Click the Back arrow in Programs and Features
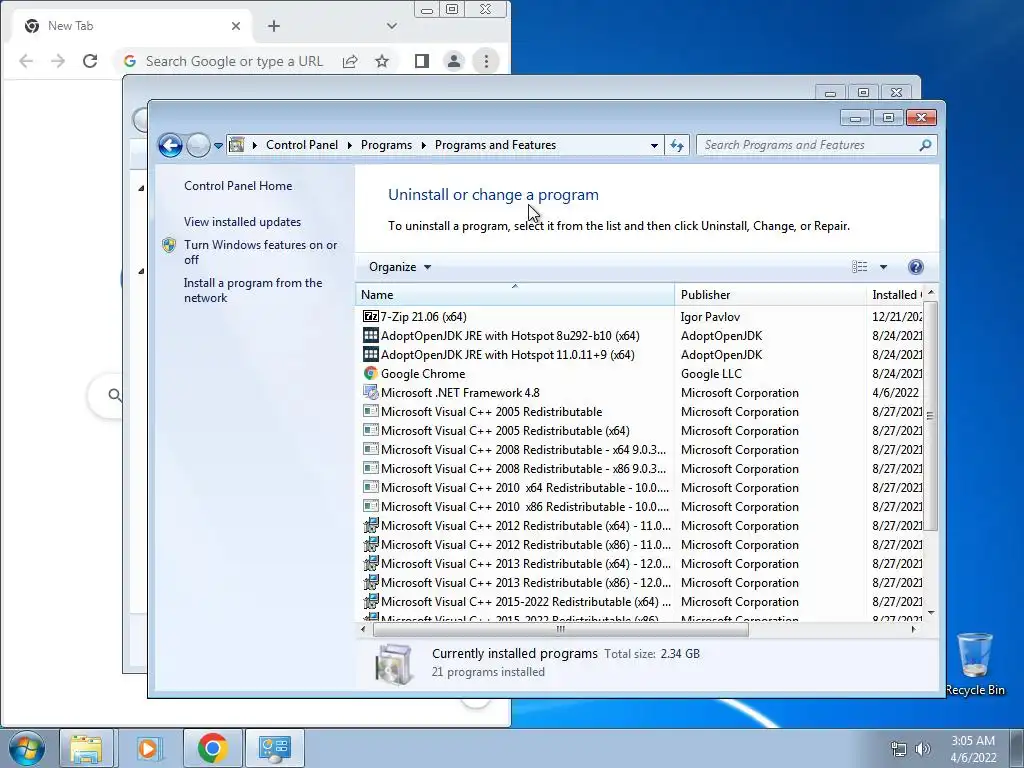 point(170,145)
